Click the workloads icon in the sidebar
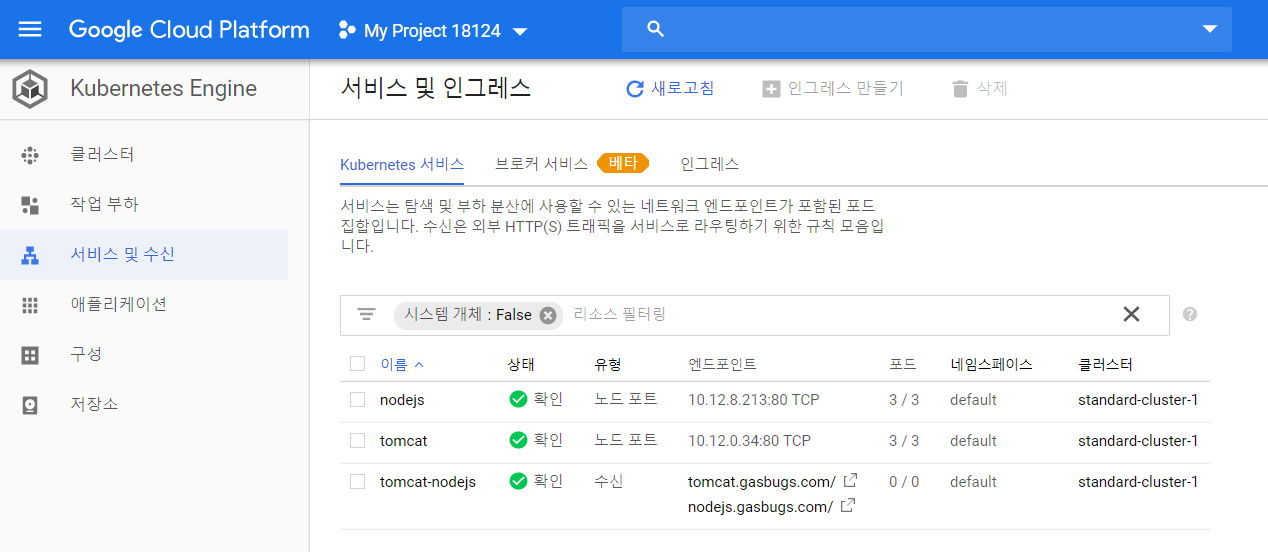Image resolution: width=1268 pixels, height=552 pixels. (x=30, y=205)
